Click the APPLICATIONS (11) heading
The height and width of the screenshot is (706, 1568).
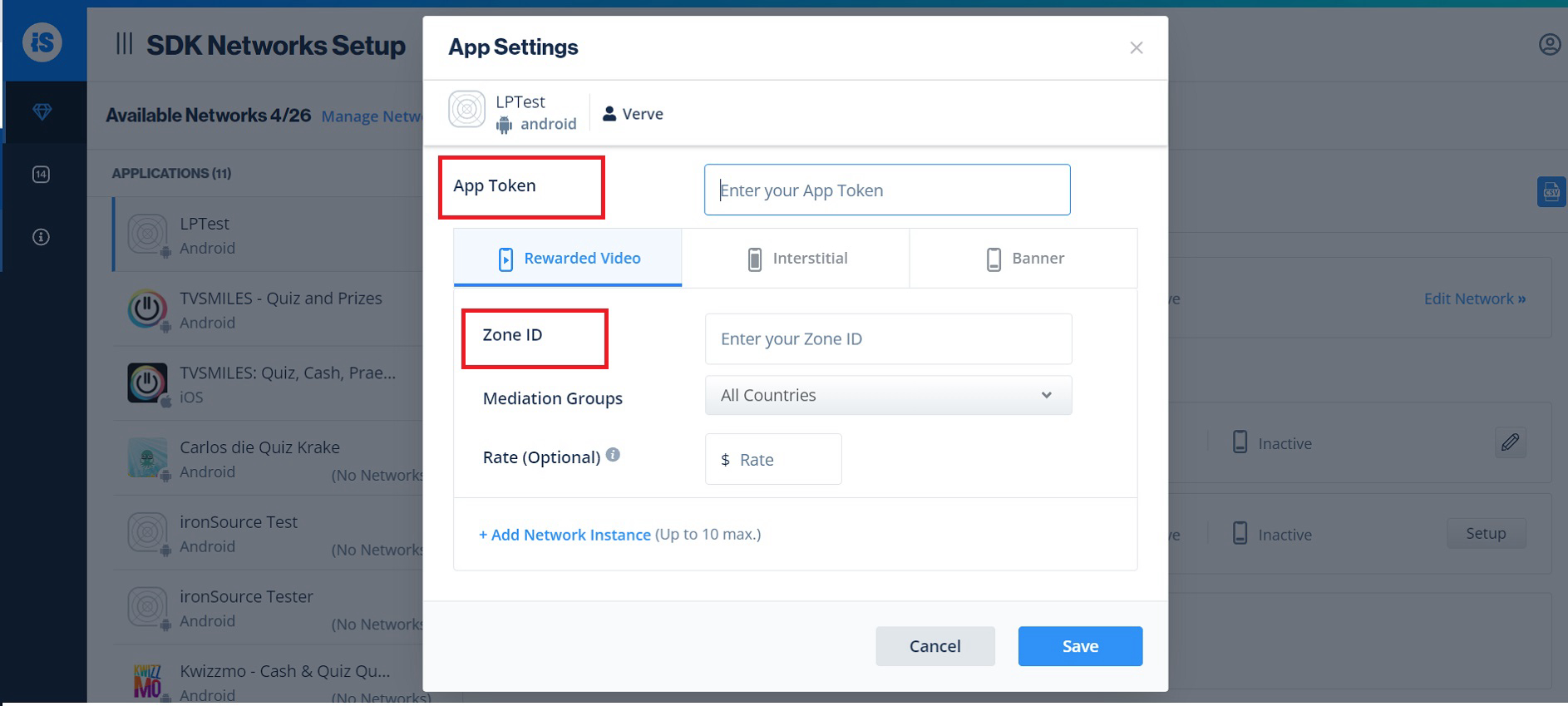[x=171, y=173]
